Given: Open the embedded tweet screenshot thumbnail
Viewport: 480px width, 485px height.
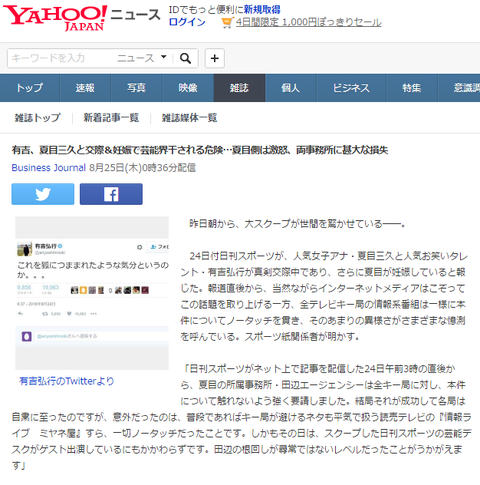Looking at the screenshot, I should pos(92,293).
